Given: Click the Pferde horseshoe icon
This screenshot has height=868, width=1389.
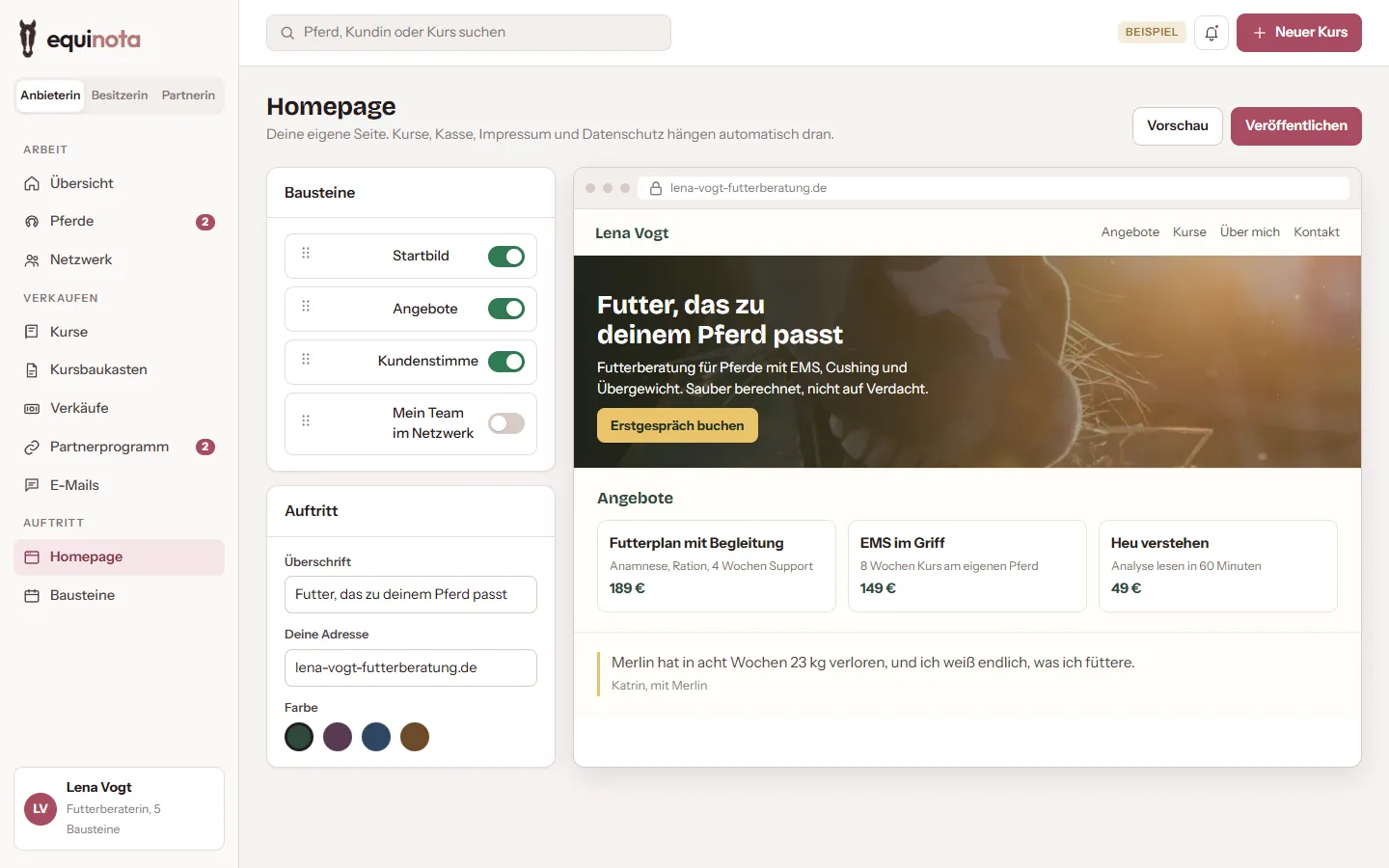Looking at the screenshot, I should click(32, 222).
